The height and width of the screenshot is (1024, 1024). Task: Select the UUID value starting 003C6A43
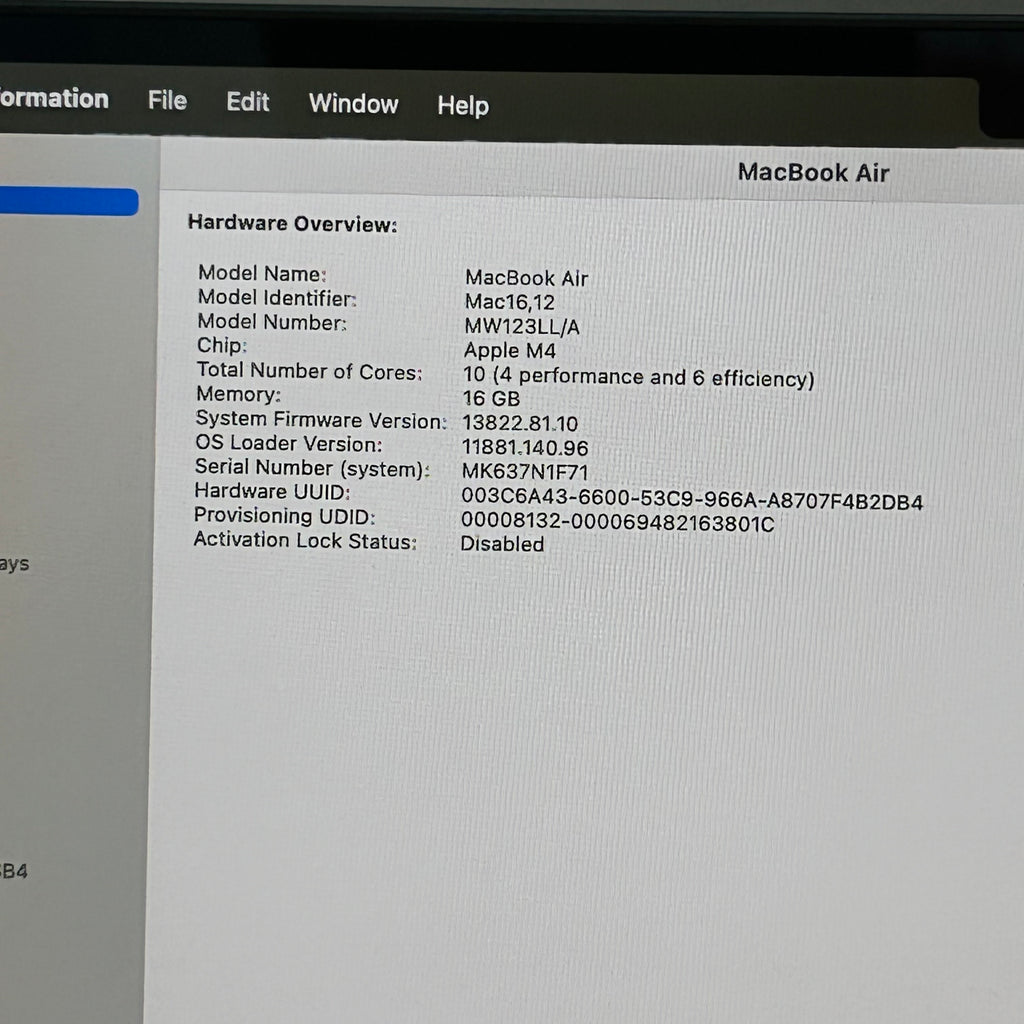click(x=692, y=500)
